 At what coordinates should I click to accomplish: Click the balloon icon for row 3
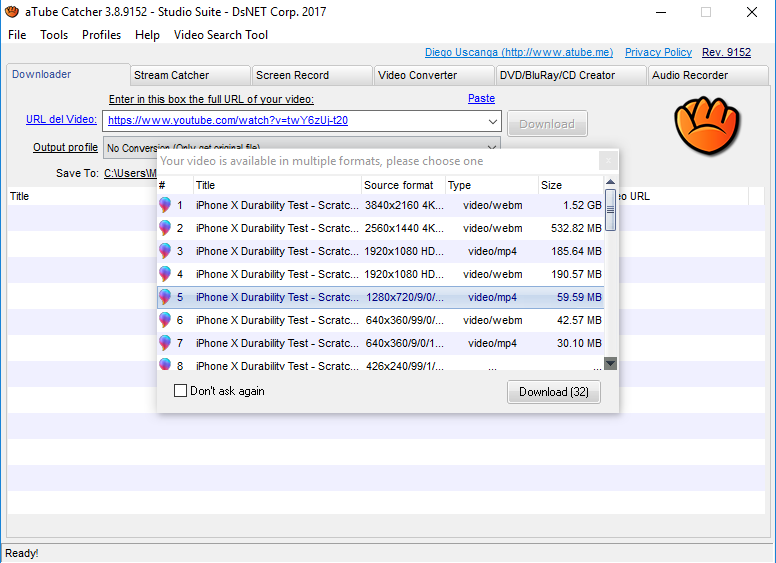165,251
